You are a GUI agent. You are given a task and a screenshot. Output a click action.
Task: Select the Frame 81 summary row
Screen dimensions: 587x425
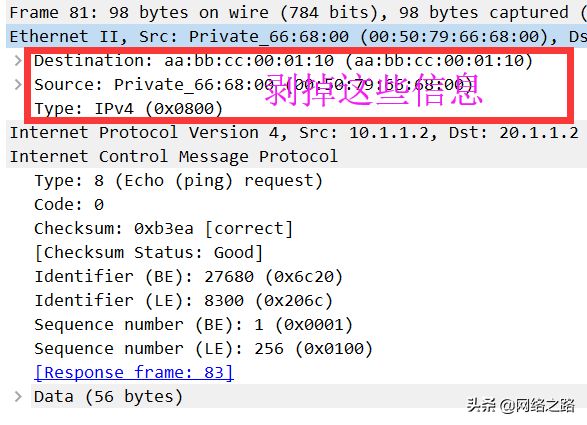(x=296, y=12)
